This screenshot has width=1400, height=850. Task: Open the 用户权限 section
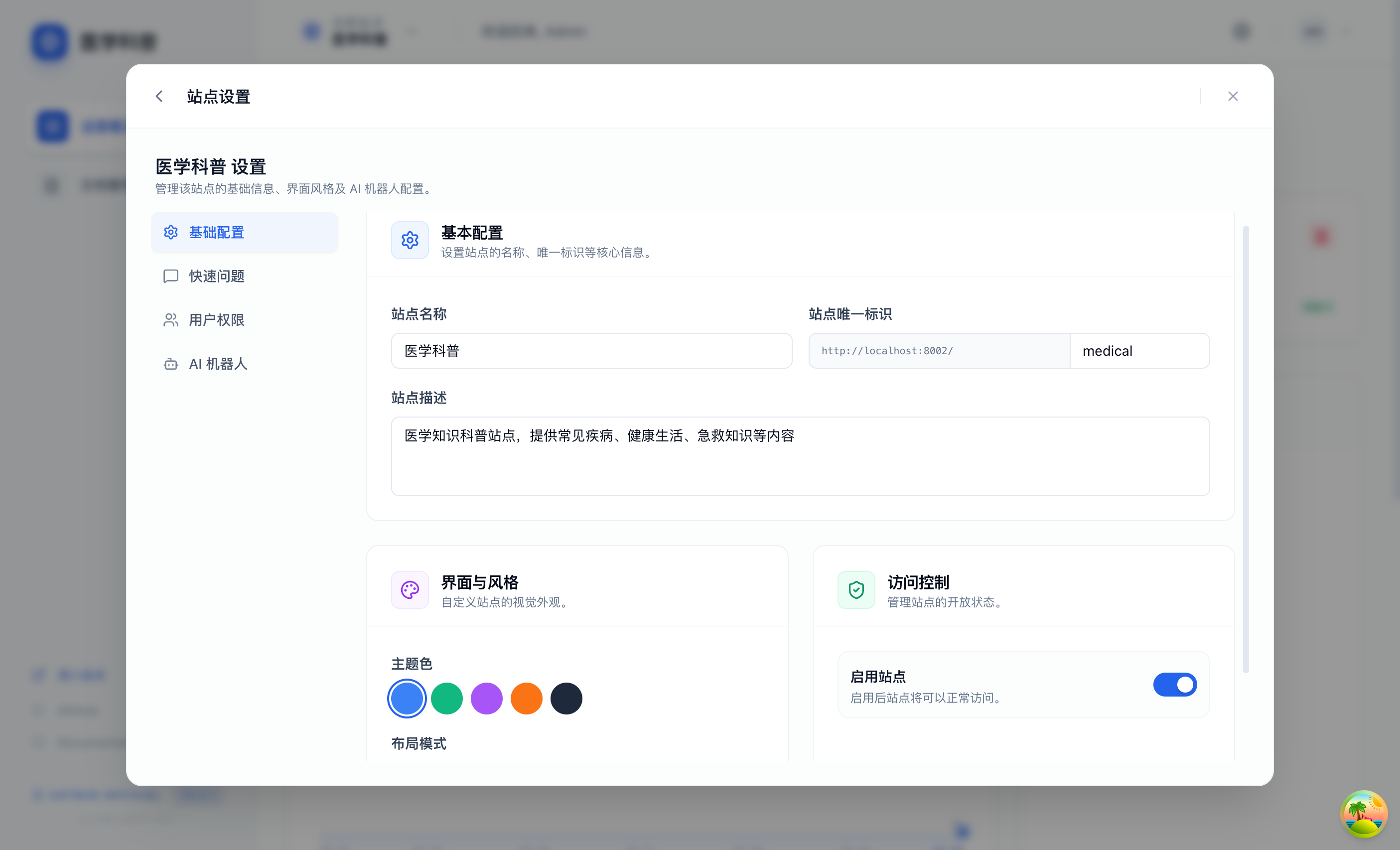click(217, 320)
